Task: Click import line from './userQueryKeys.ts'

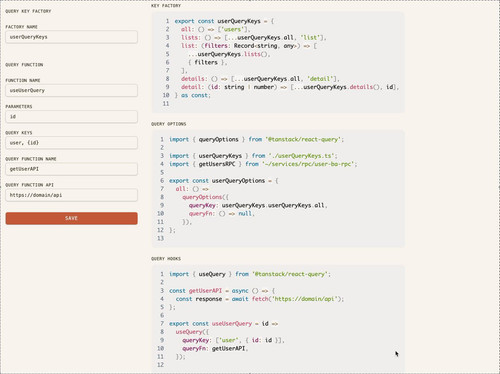Action: tap(253, 156)
